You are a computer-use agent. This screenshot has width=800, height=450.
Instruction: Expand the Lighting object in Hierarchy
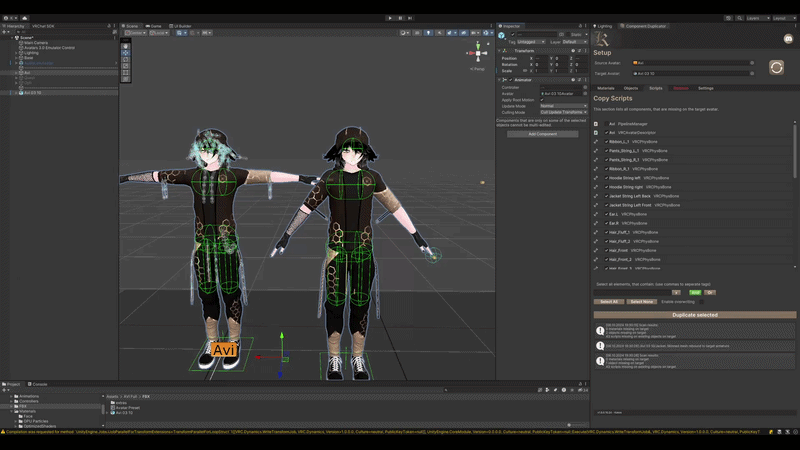click(16, 53)
